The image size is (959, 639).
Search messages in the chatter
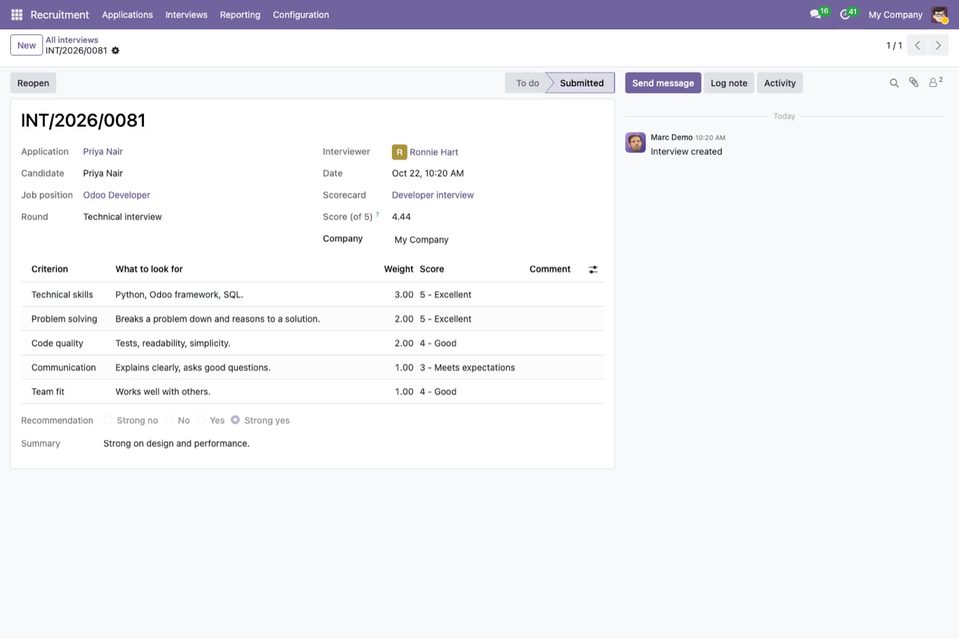894,83
